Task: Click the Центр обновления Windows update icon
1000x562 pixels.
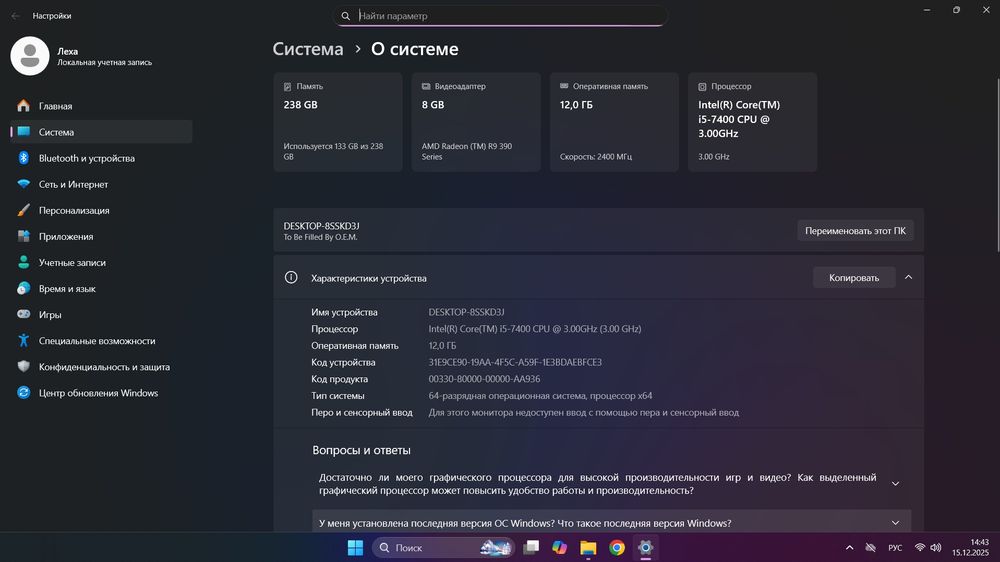Action: click(x=24, y=393)
